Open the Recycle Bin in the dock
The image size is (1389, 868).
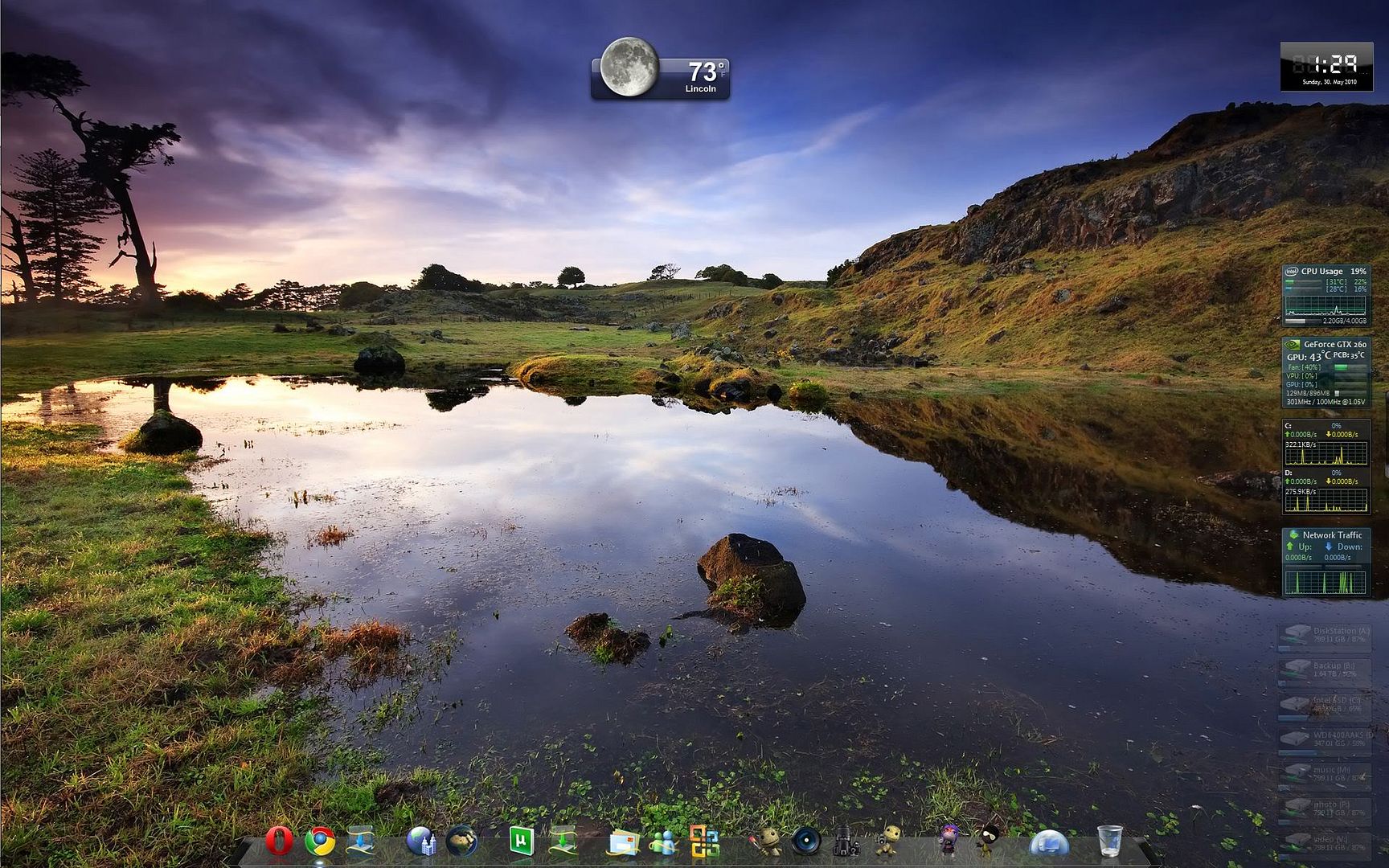[1109, 841]
